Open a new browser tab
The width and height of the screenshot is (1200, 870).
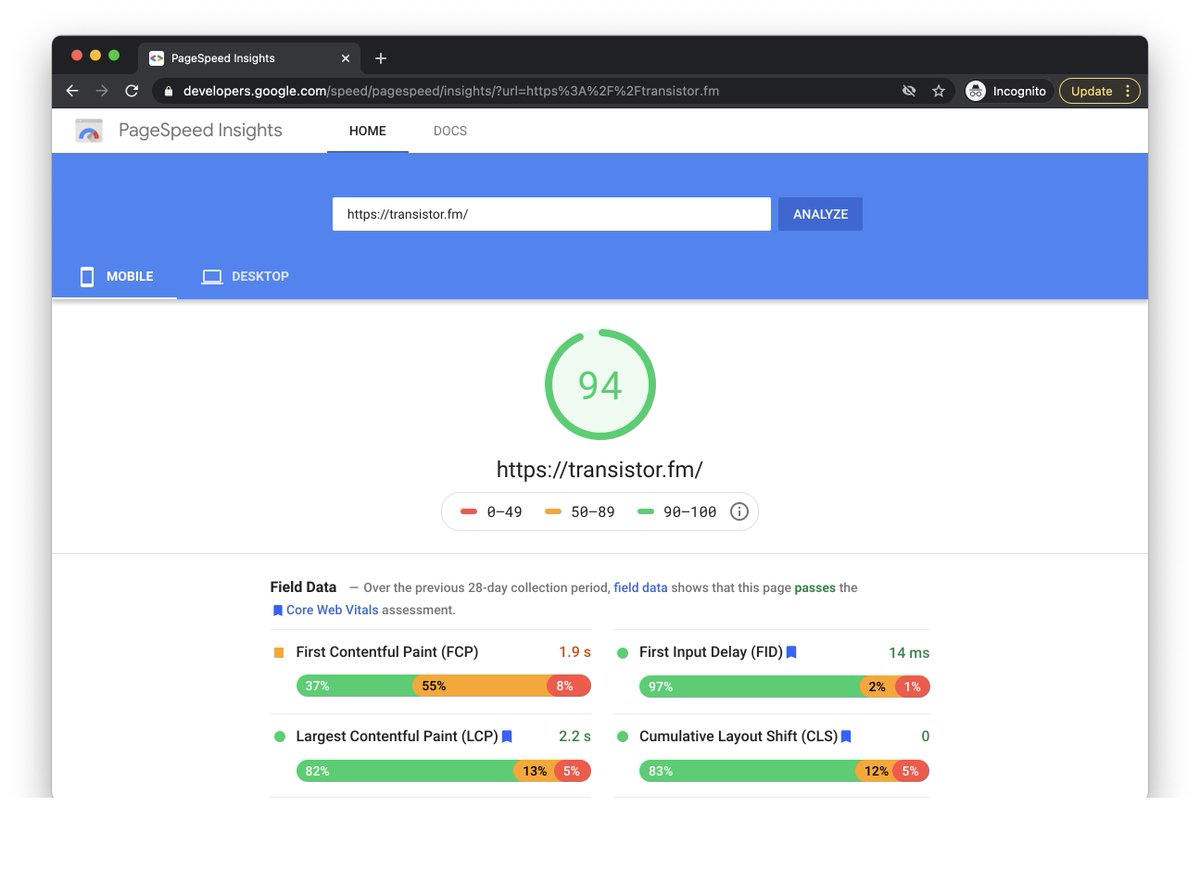pos(381,58)
